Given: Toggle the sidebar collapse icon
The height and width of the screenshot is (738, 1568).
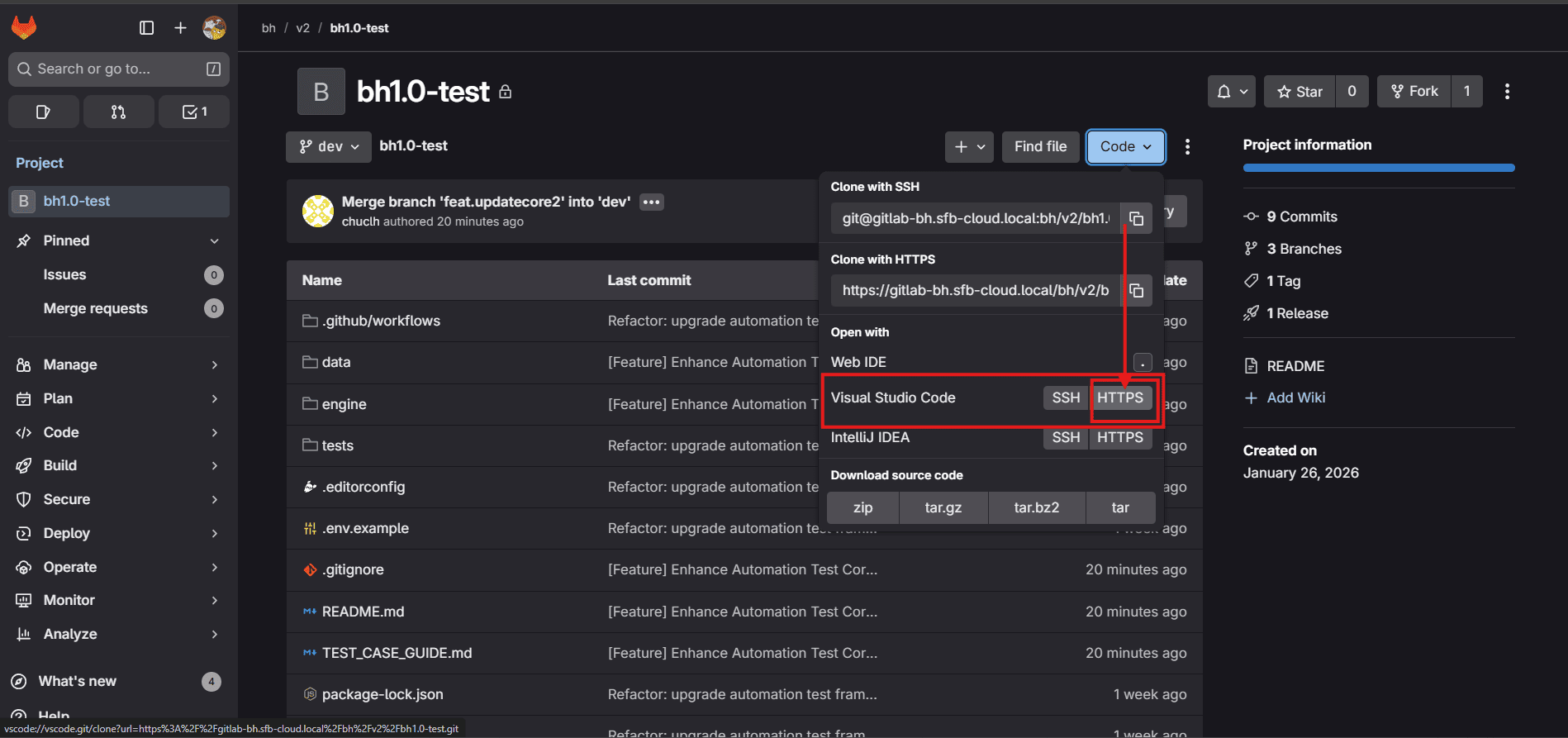Looking at the screenshot, I should [x=147, y=28].
